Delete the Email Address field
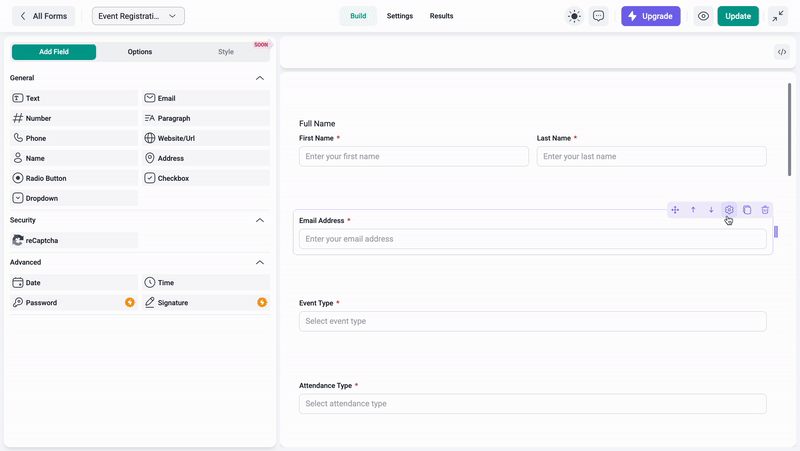The height and width of the screenshot is (451, 800). point(765,210)
